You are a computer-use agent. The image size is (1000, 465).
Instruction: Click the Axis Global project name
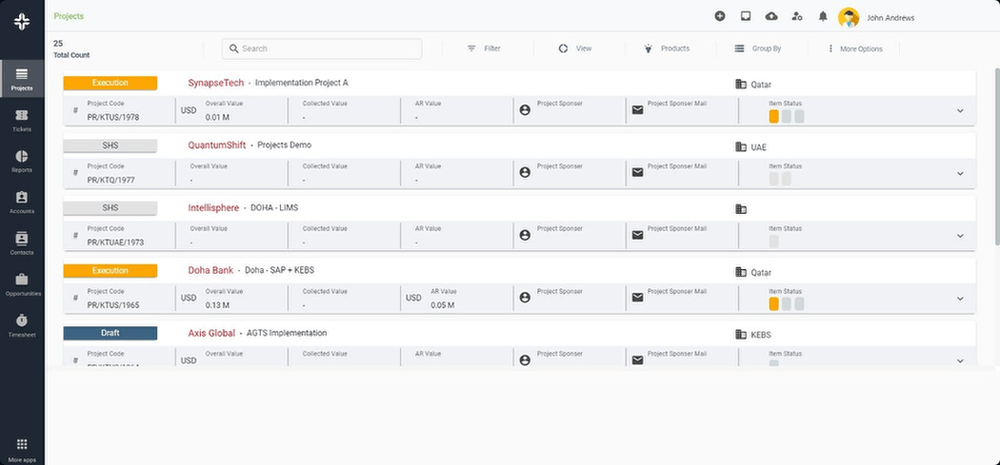(211, 333)
